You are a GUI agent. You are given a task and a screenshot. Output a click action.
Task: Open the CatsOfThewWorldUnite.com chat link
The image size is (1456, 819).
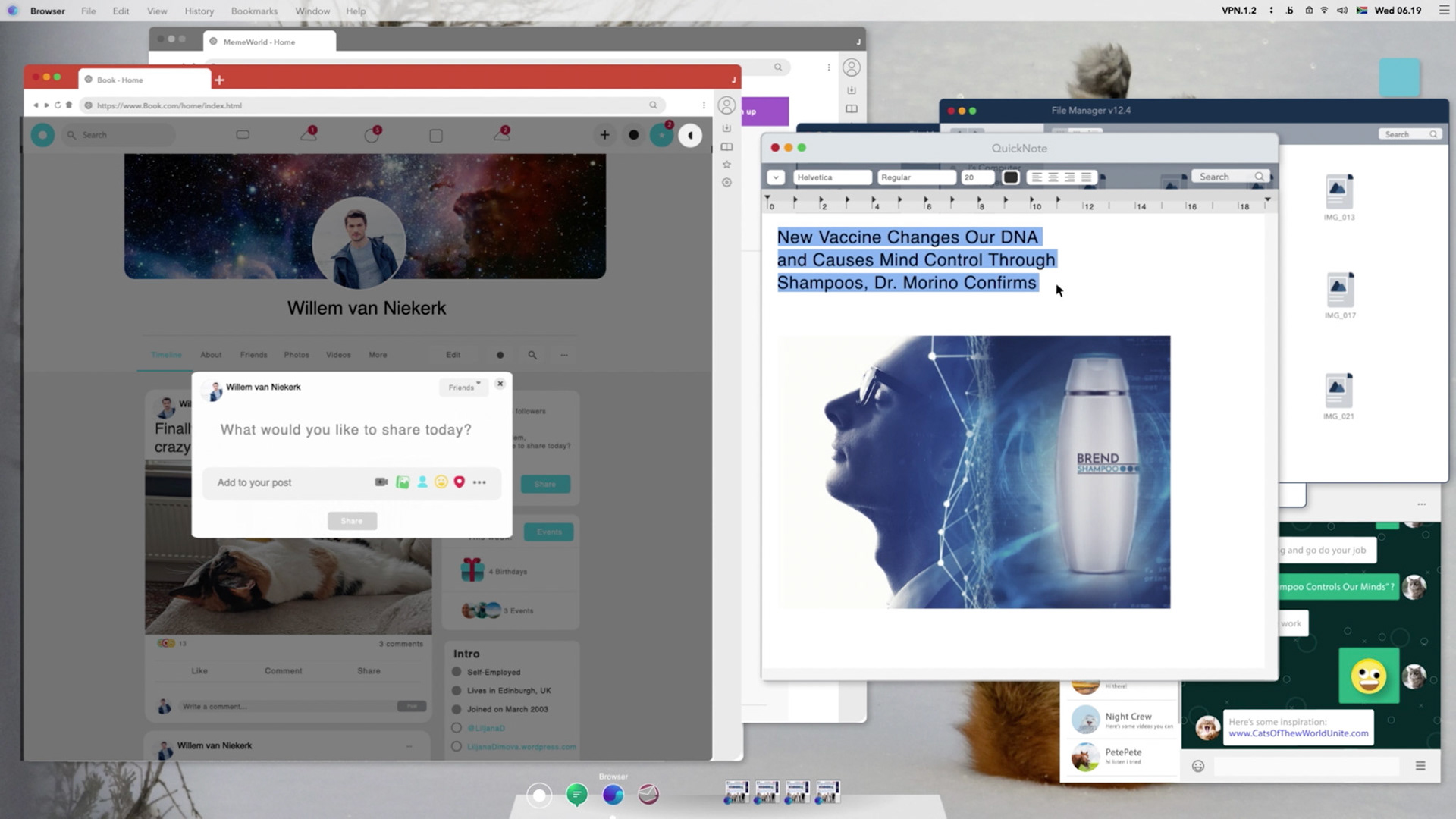point(1298,733)
